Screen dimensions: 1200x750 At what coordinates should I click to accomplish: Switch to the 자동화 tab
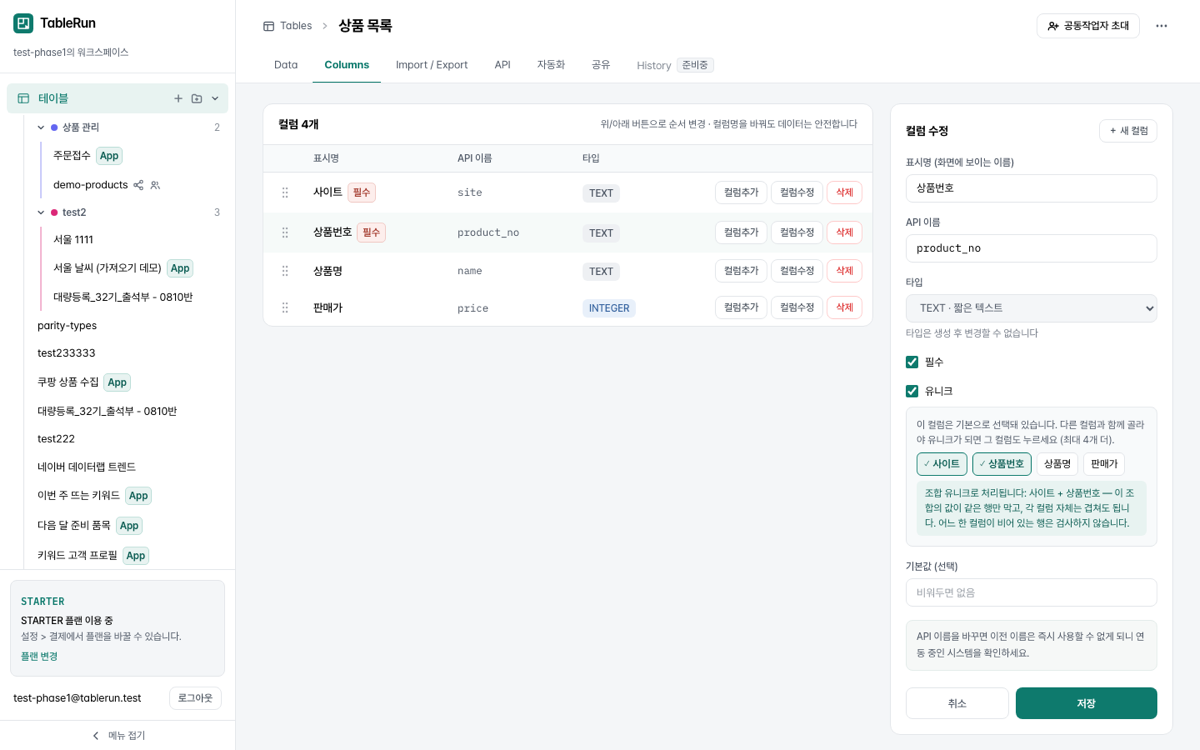pyautogui.click(x=551, y=65)
